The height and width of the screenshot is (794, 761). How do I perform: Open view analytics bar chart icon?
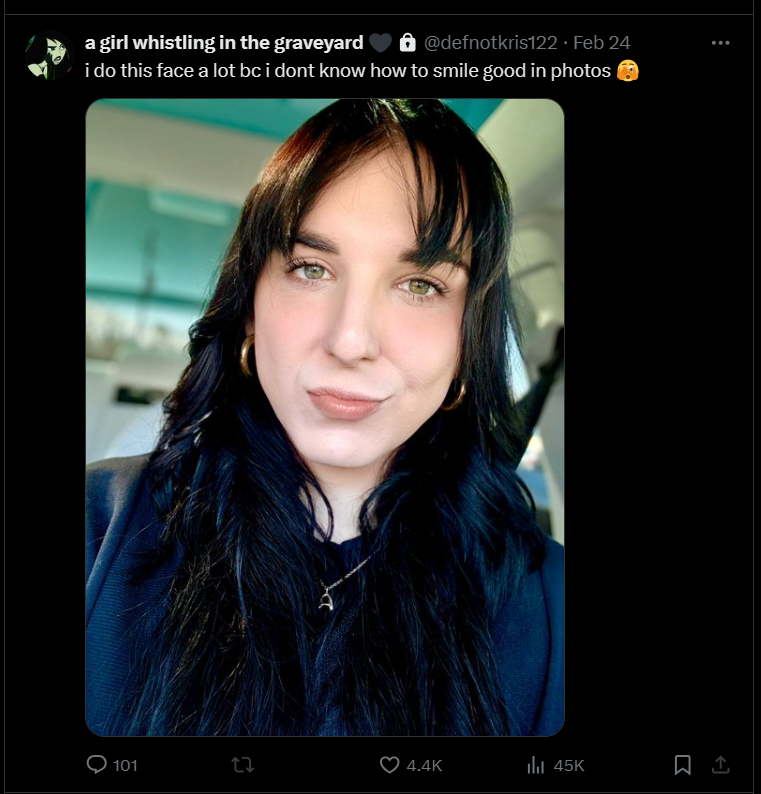[x=535, y=765]
